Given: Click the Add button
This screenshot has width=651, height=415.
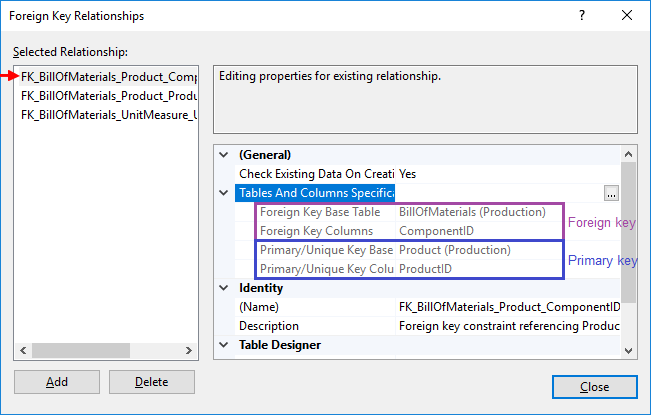Looking at the screenshot, I should pyautogui.click(x=56, y=382).
